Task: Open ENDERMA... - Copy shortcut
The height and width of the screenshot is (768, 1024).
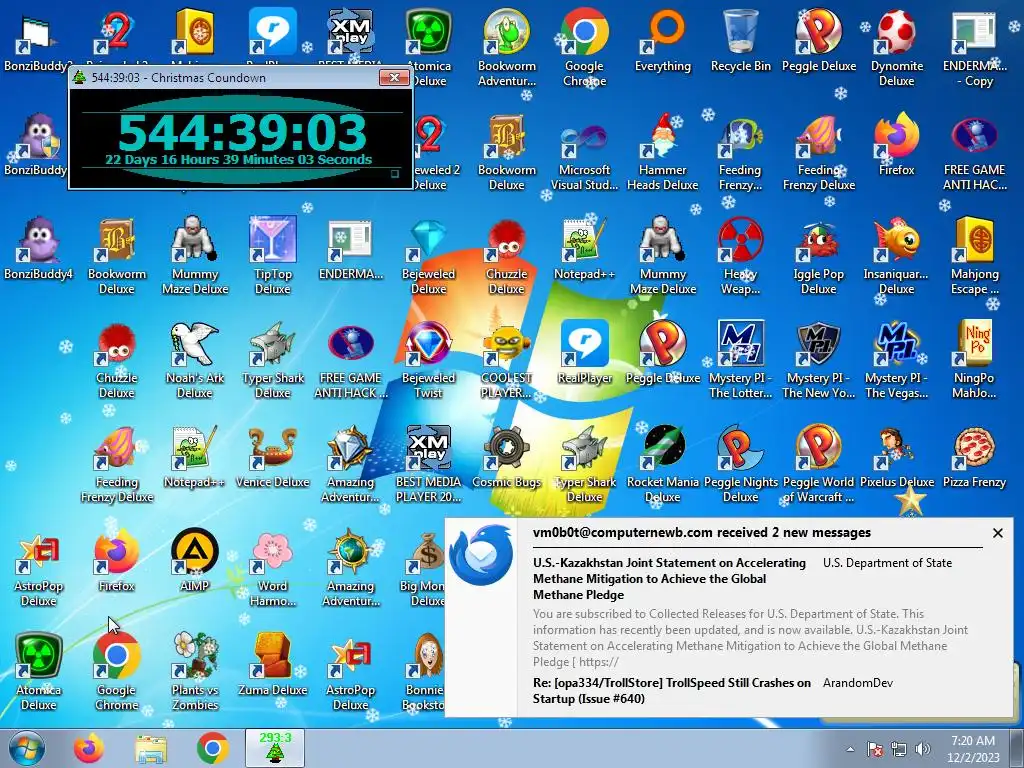Action: pos(974,48)
